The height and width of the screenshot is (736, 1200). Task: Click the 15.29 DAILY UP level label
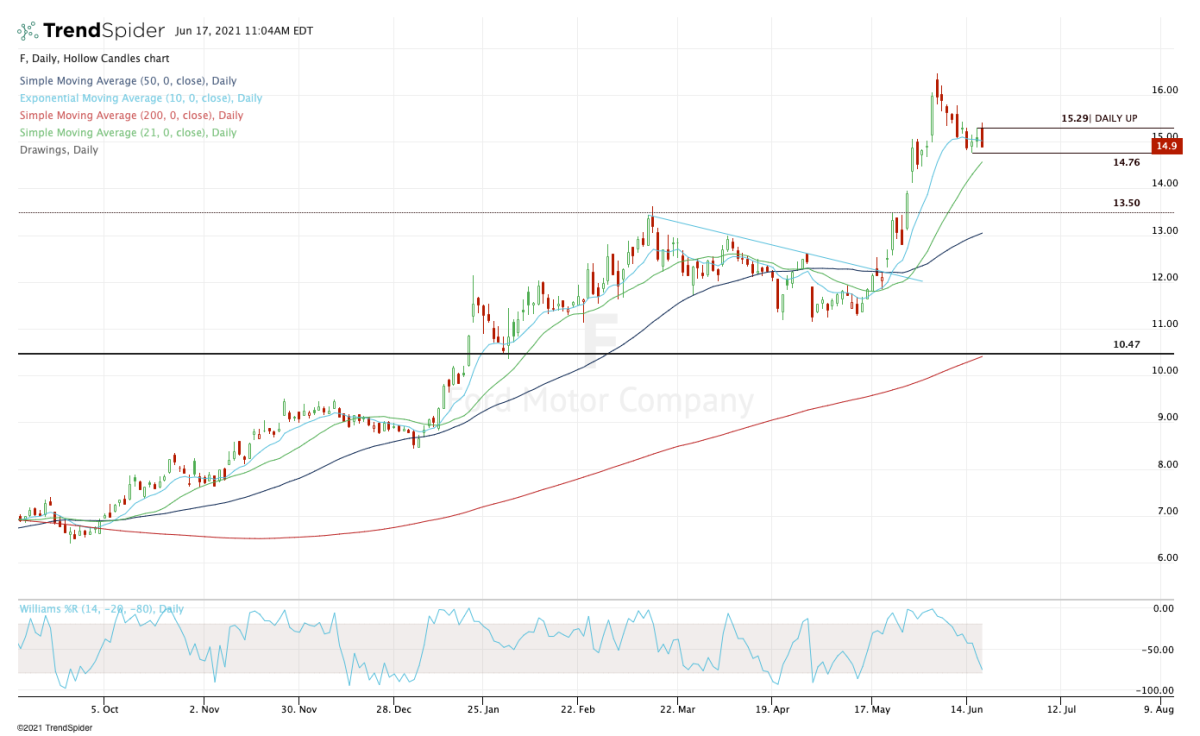pos(1099,118)
